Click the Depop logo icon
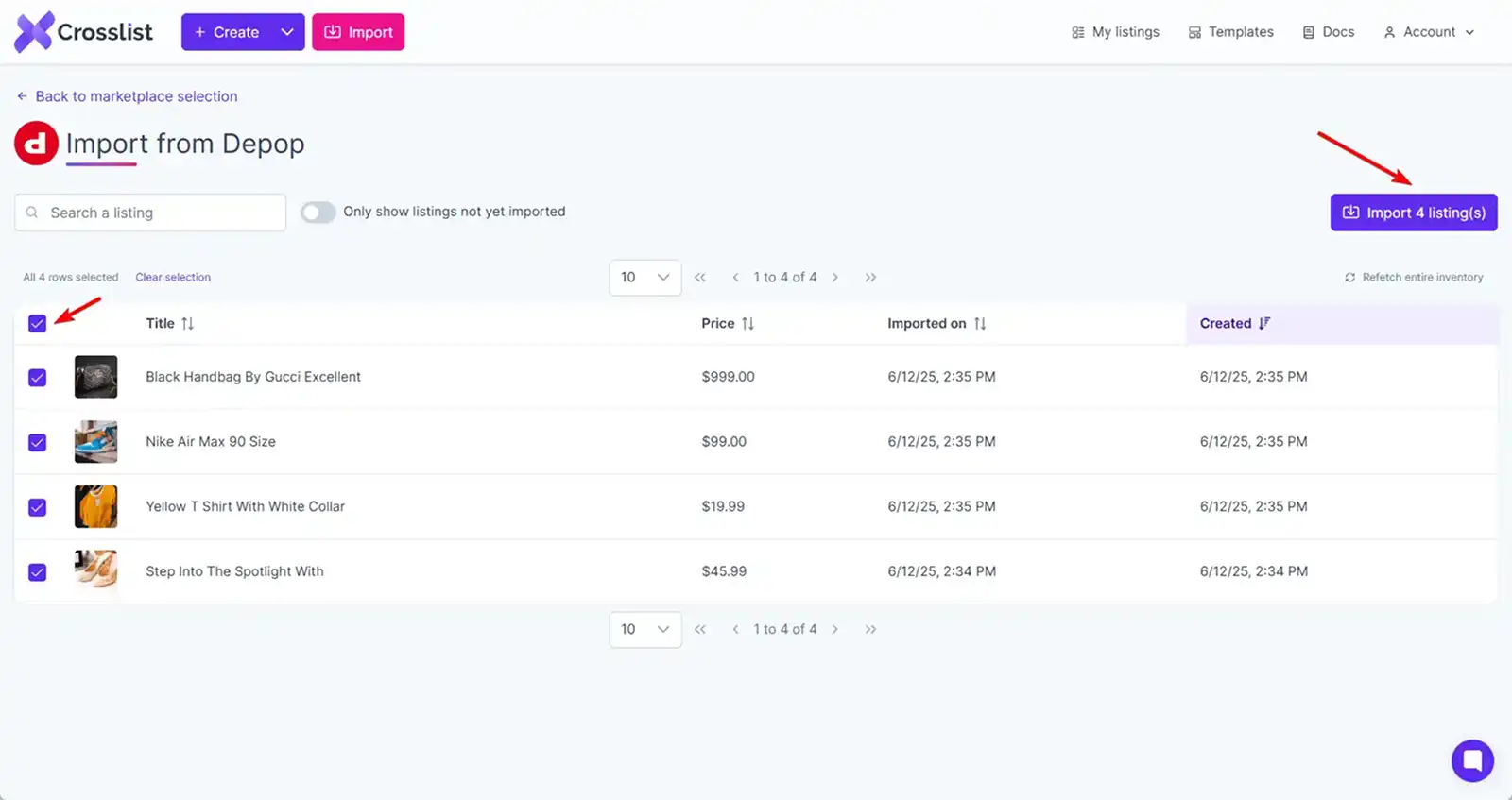The image size is (1512, 800). click(36, 144)
